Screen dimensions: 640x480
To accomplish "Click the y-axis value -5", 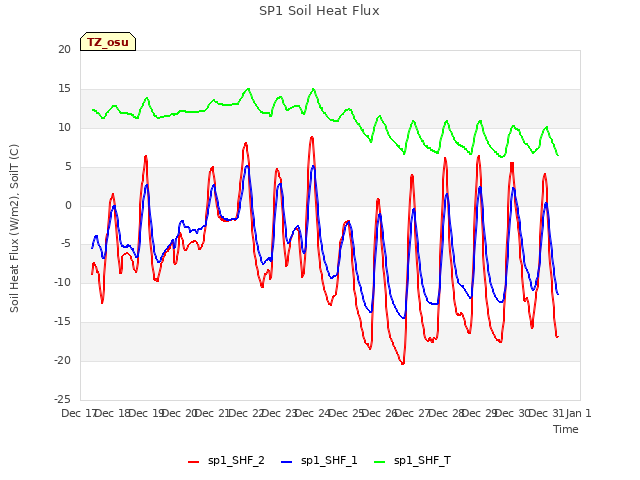I will 64,244.
